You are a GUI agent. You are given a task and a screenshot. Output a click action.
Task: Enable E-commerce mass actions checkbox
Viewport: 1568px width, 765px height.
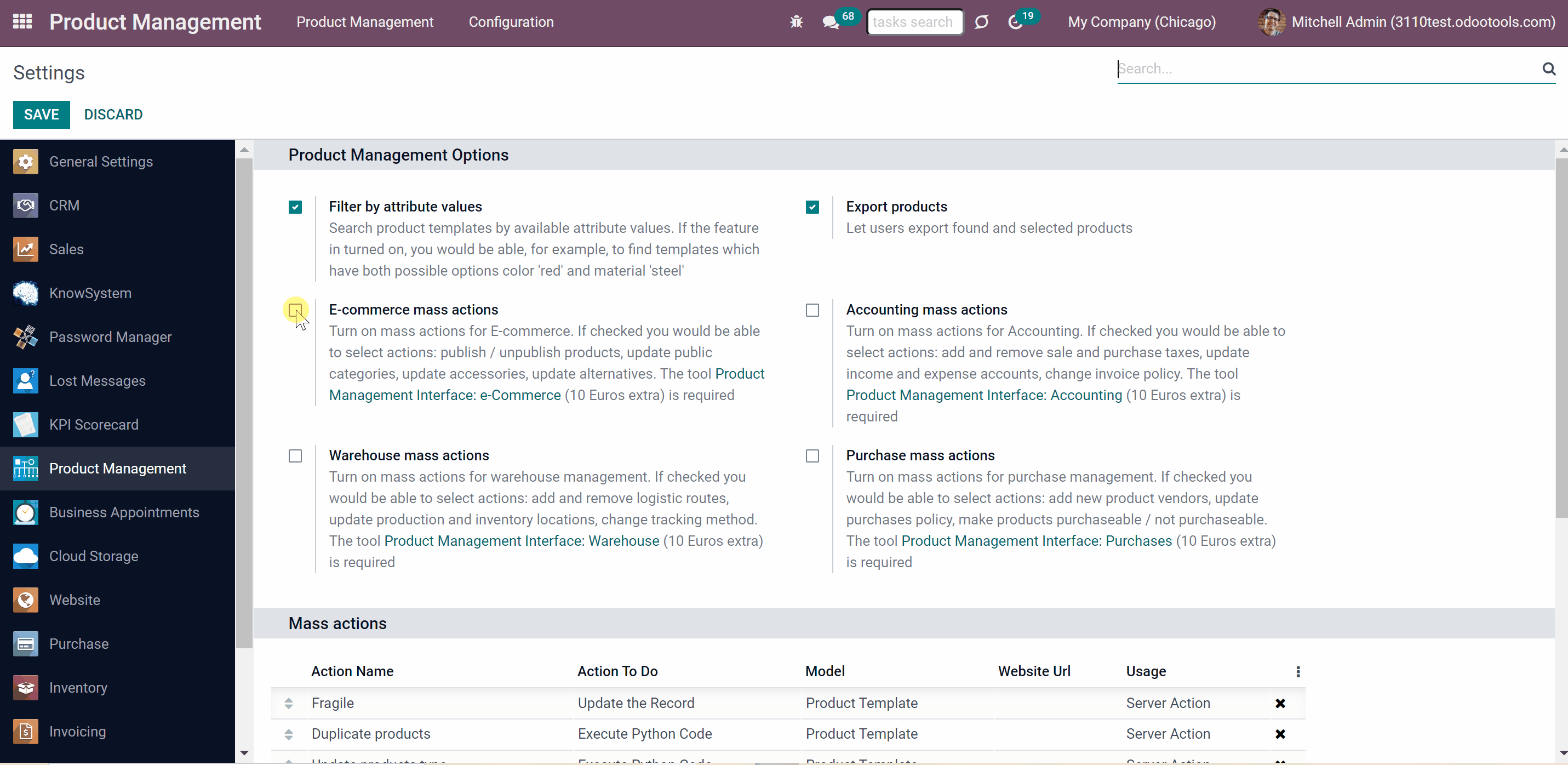pyautogui.click(x=295, y=310)
